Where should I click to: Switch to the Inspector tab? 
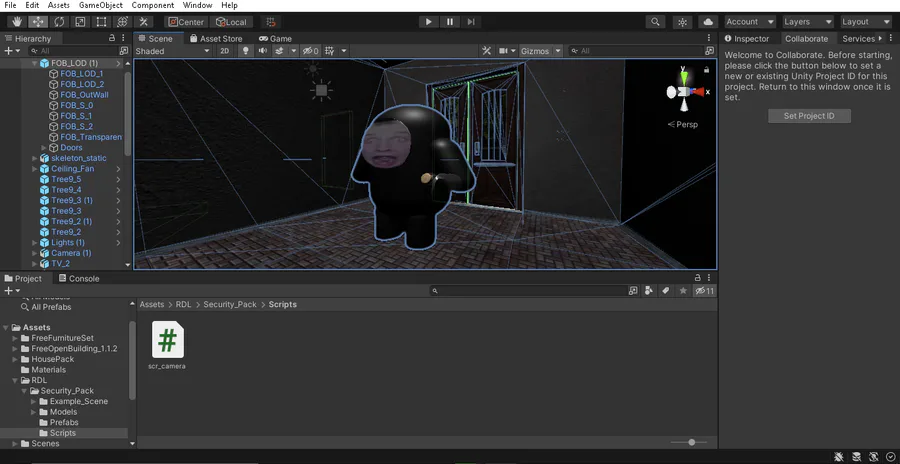(x=747, y=38)
